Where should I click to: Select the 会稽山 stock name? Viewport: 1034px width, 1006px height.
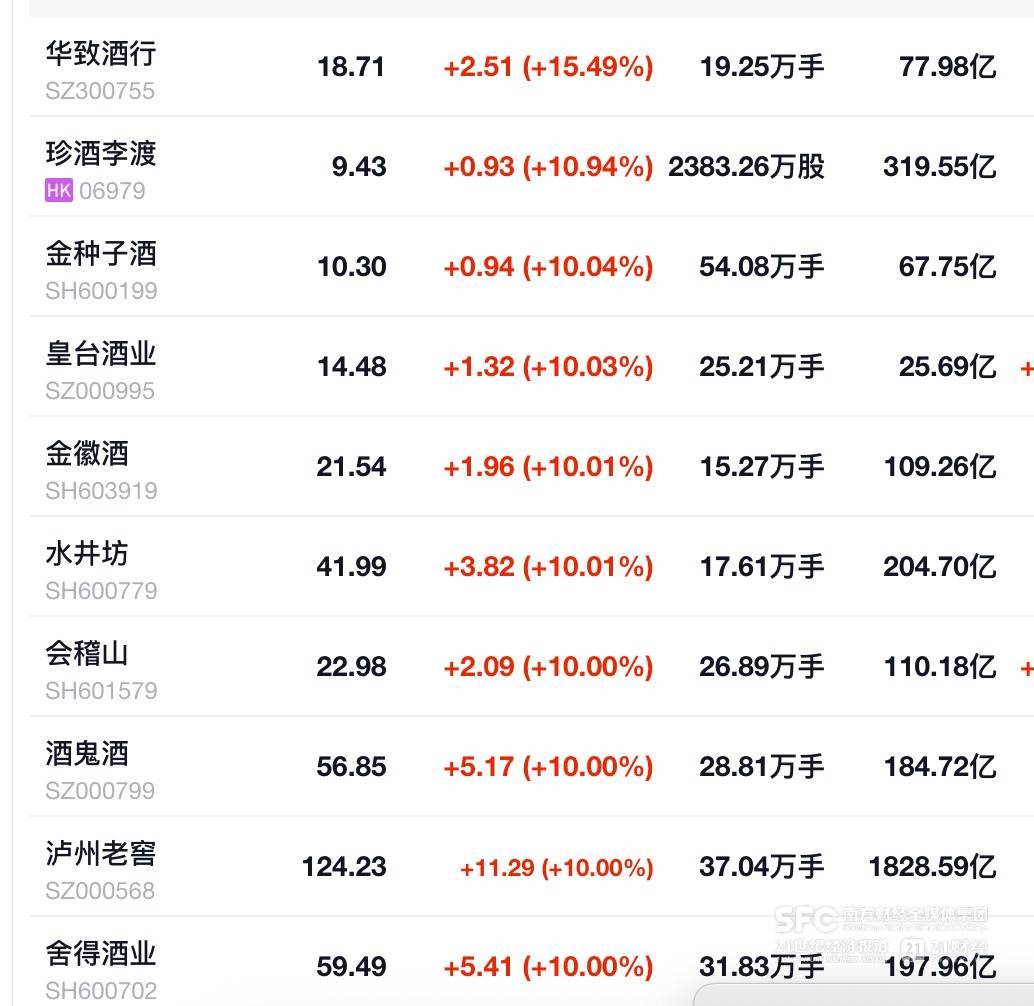pyautogui.click(x=87, y=653)
